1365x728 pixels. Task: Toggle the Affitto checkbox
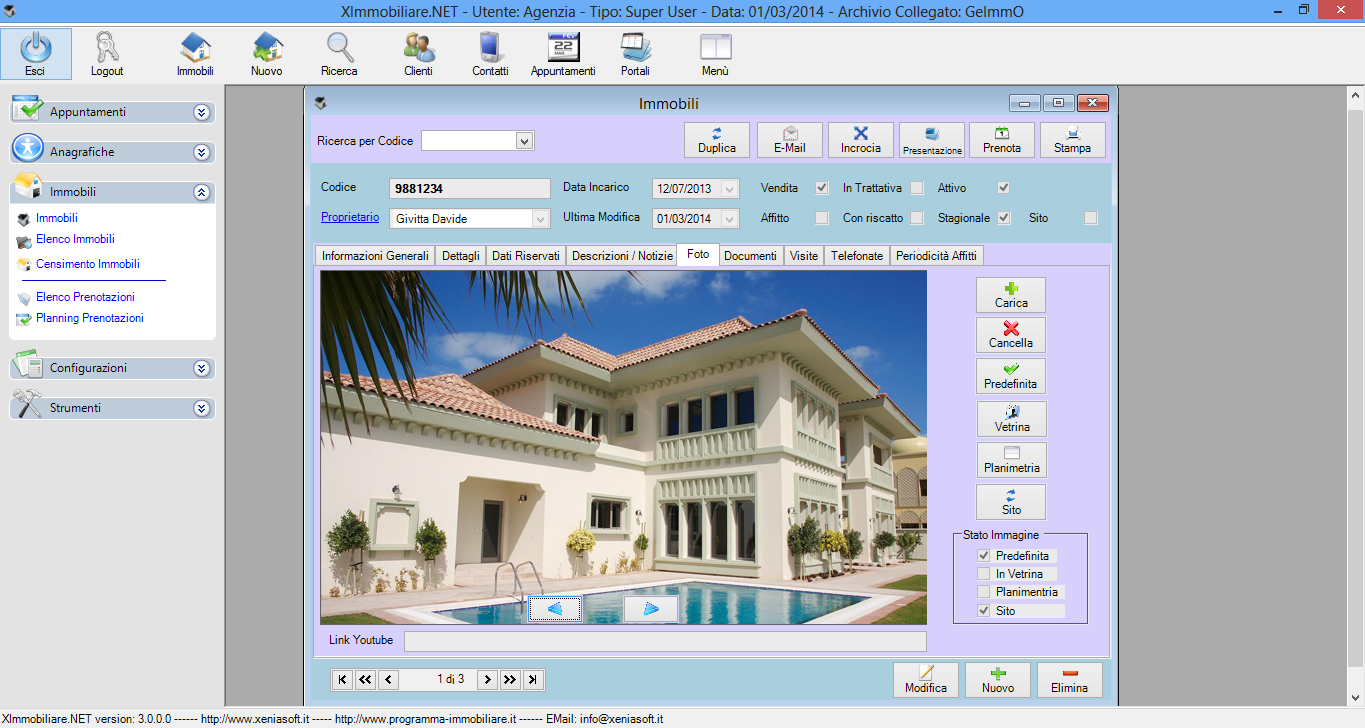pos(822,218)
